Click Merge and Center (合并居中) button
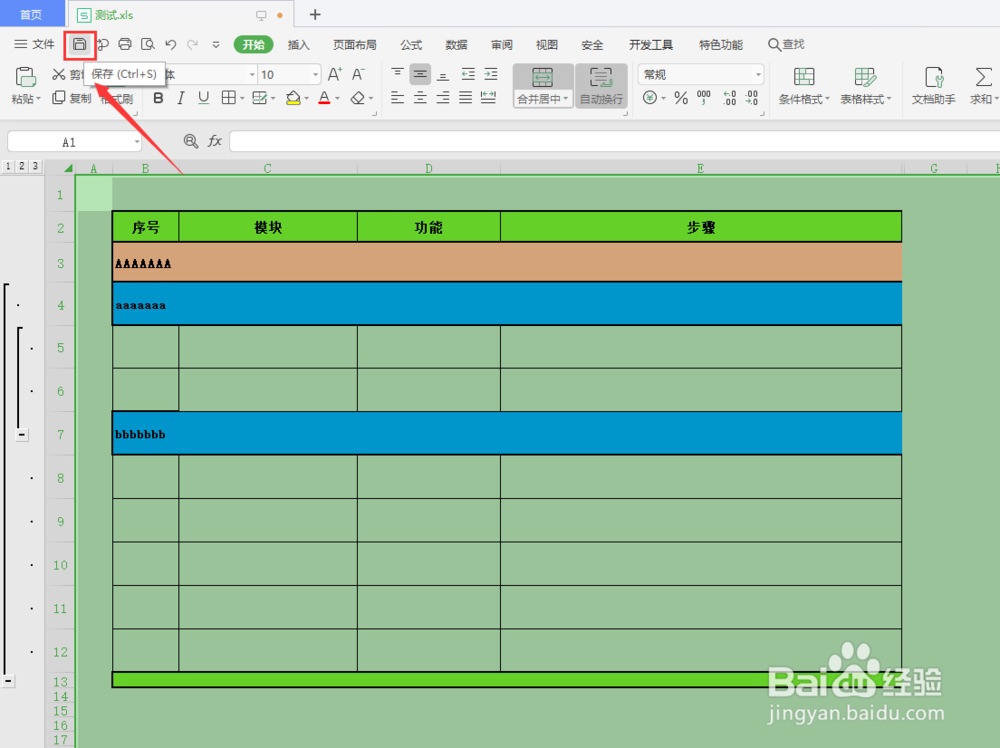The image size is (1000, 748). coord(543,86)
